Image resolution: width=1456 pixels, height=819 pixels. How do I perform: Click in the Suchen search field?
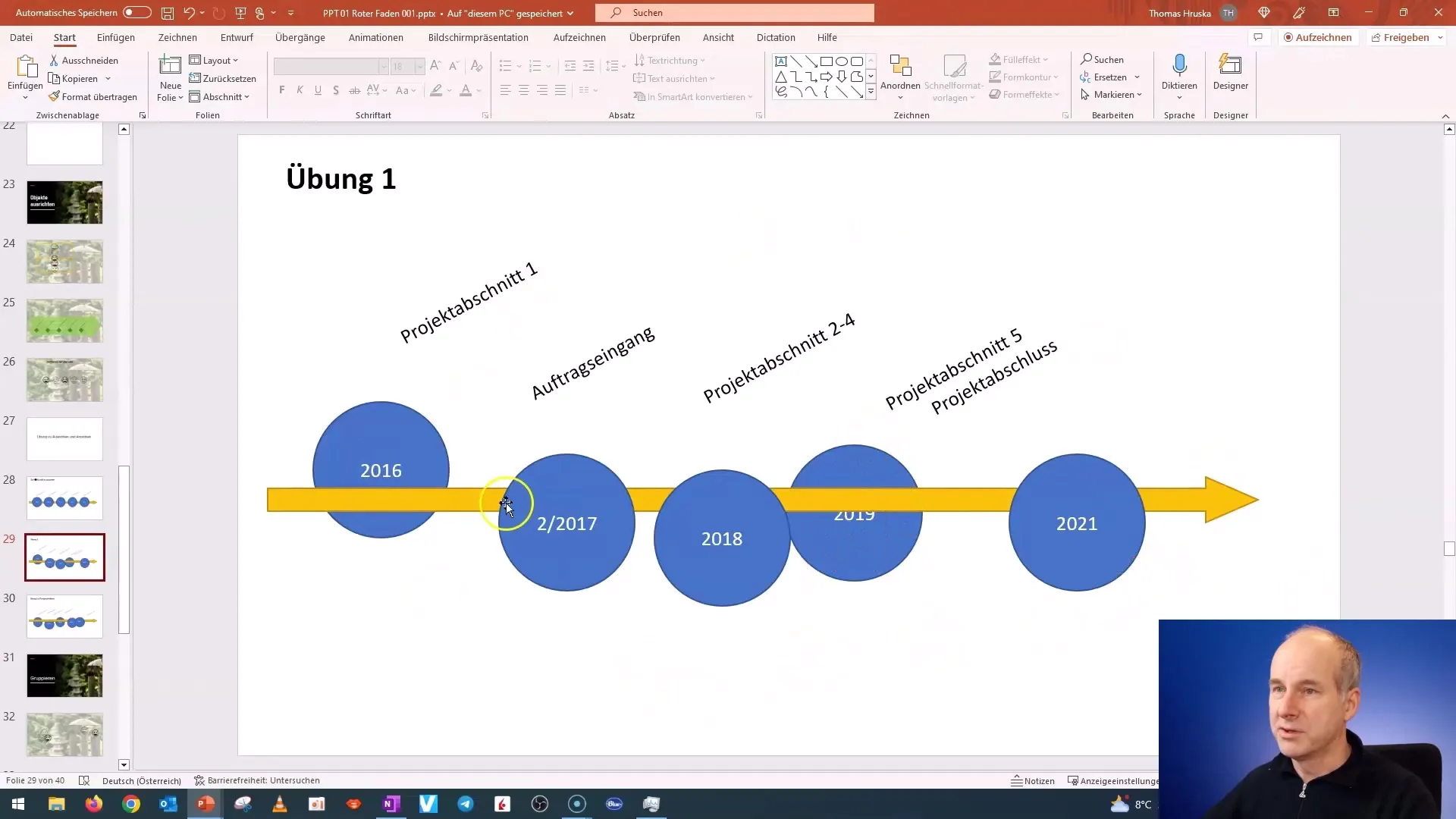pyautogui.click(x=735, y=13)
